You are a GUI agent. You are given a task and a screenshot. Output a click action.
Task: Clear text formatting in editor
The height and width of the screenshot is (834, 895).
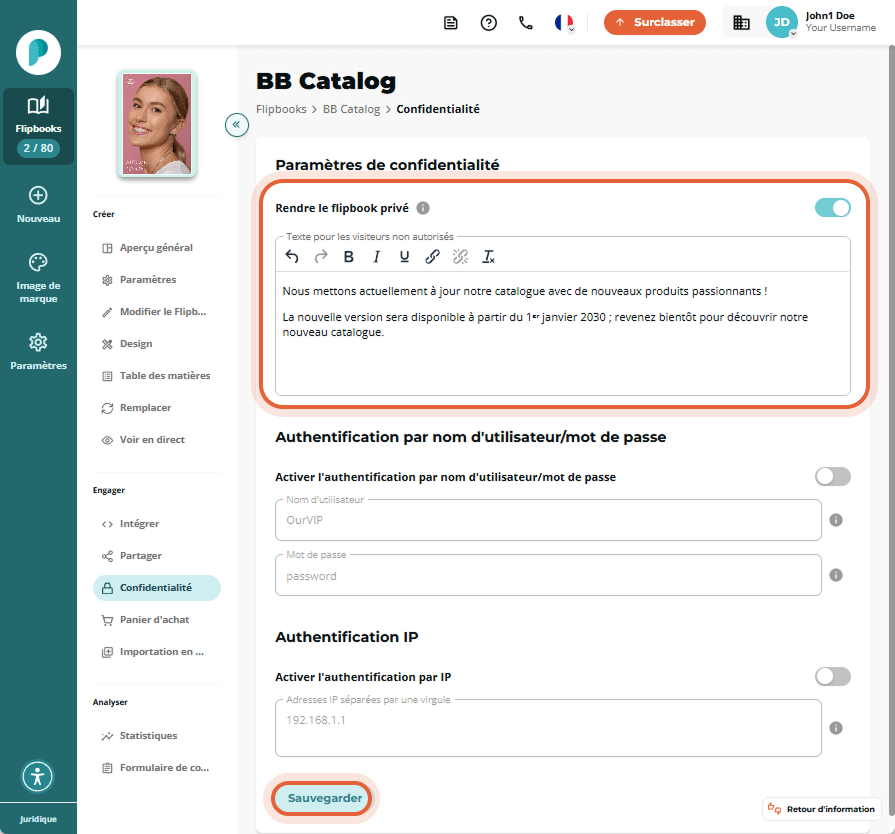click(x=489, y=257)
